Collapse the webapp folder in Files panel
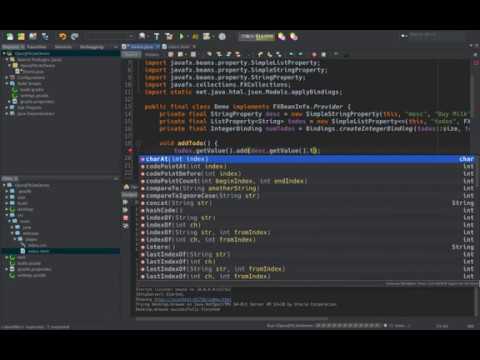 coord(13,233)
